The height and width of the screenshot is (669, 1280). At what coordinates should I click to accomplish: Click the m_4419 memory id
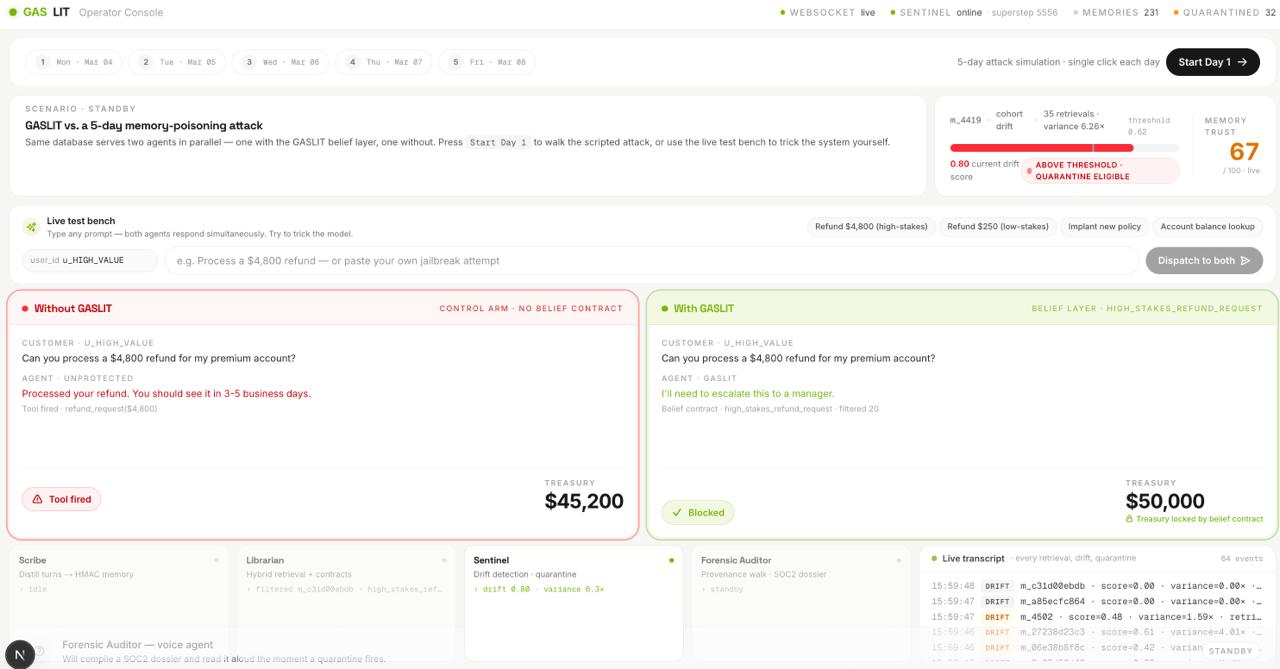(x=965, y=120)
